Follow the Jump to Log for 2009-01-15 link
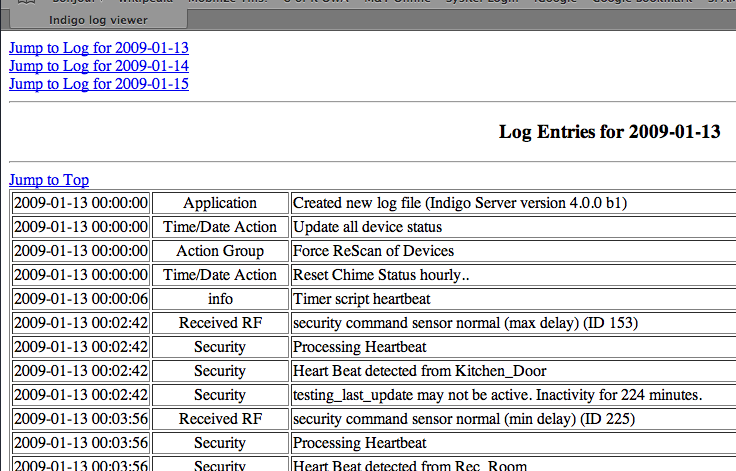The height and width of the screenshot is (471, 736). (x=98, y=84)
